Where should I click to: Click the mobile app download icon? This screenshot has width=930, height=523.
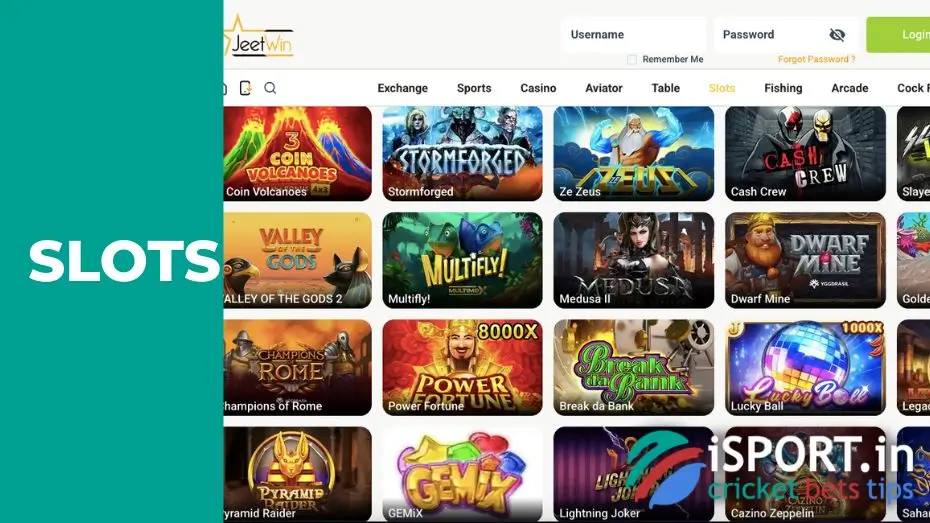245,88
